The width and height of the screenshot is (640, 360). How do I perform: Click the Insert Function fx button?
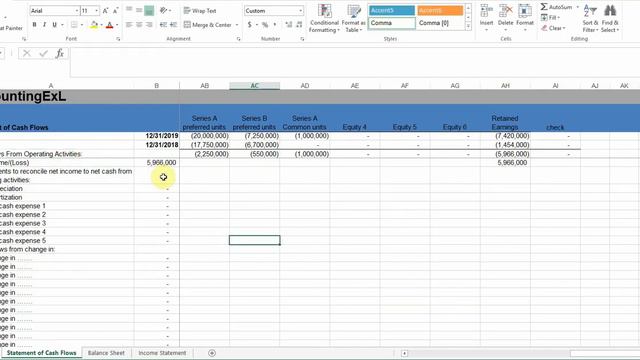point(60,53)
